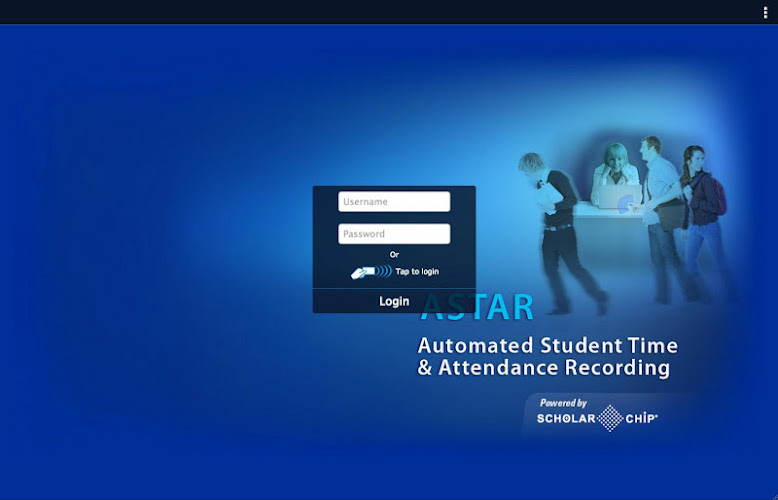Focus the Password input field

[x=394, y=234]
